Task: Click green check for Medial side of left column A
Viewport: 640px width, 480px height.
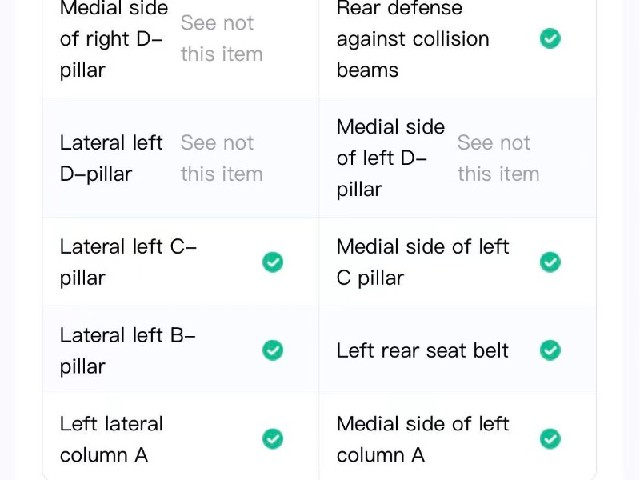Action: (550, 439)
